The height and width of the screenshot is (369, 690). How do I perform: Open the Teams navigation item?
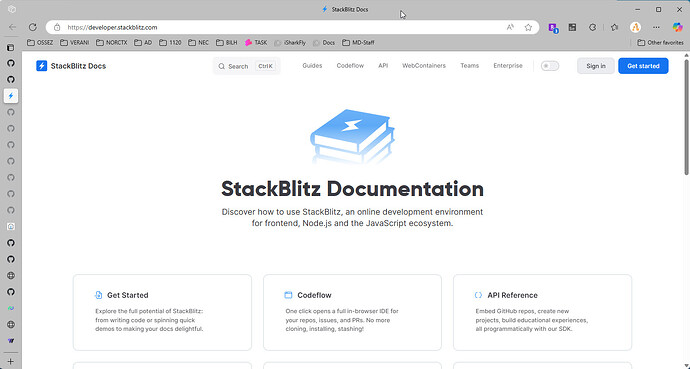tap(470, 66)
